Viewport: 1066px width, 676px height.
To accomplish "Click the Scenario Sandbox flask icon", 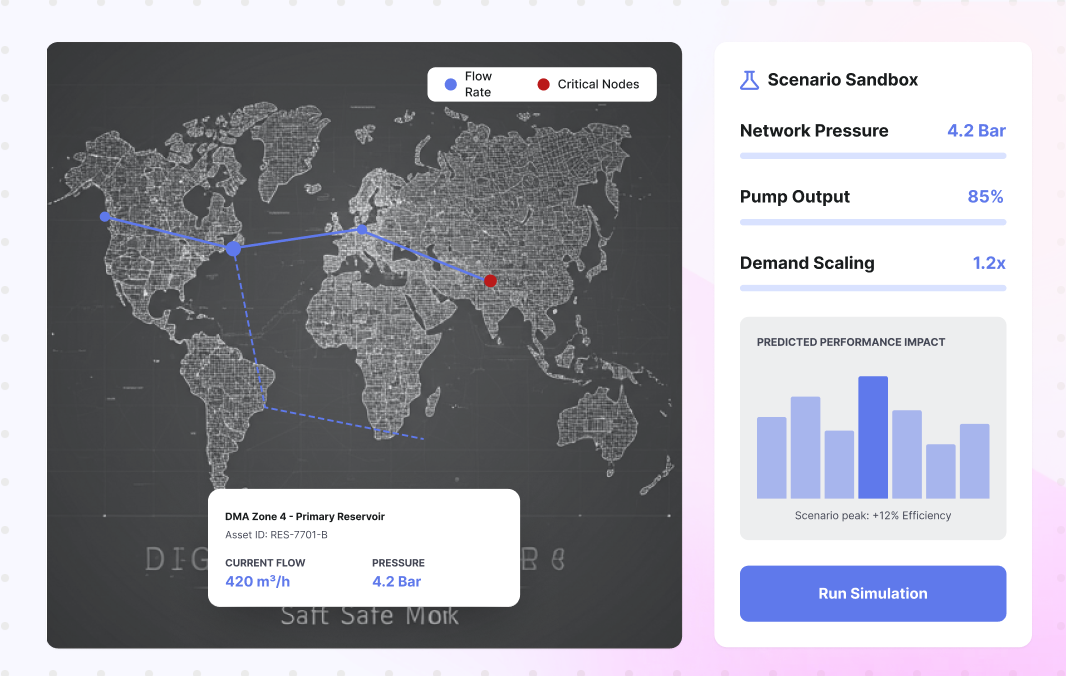I will pos(749,80).
